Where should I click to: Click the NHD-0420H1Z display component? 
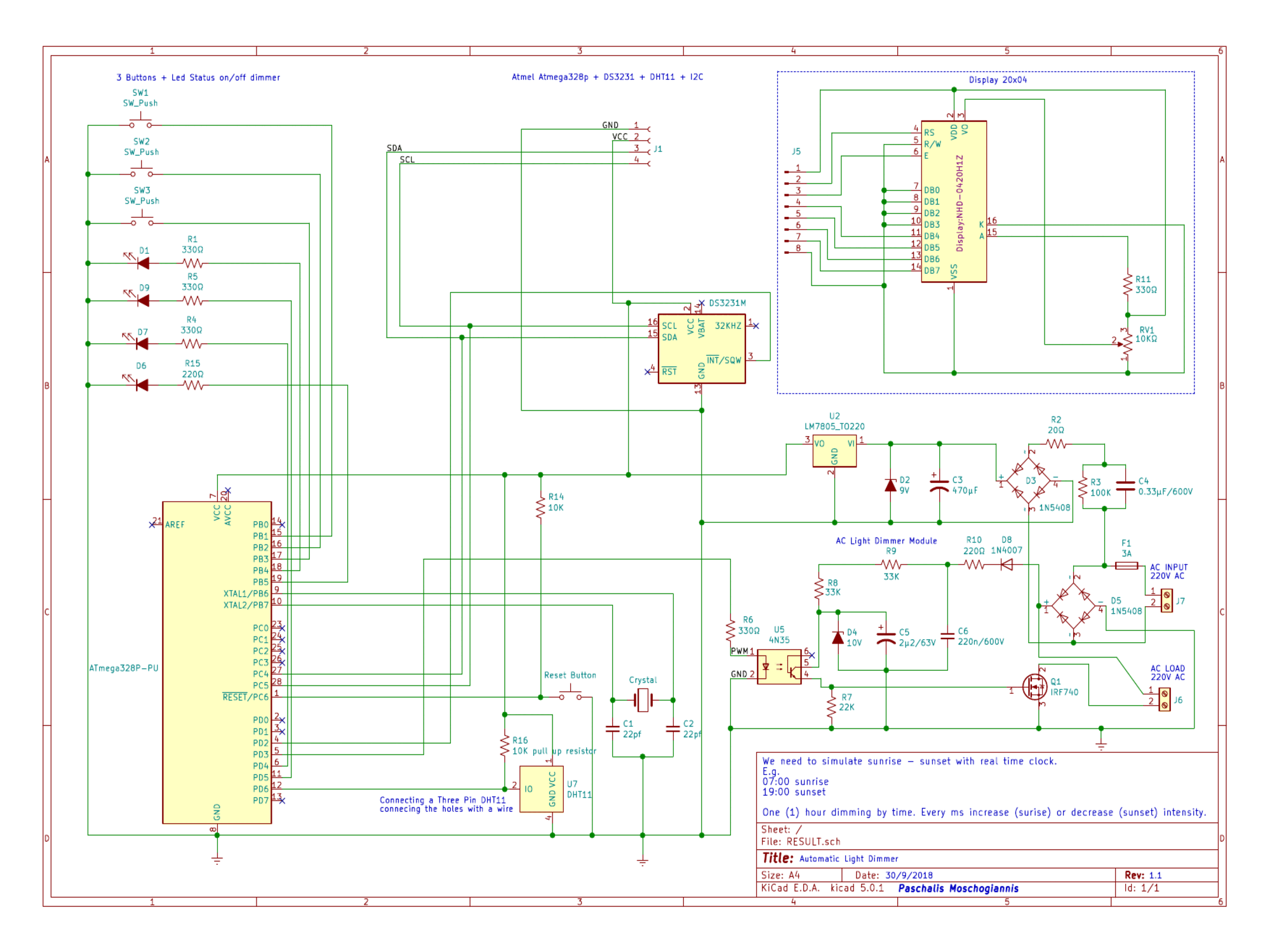(x=954, y=202)
